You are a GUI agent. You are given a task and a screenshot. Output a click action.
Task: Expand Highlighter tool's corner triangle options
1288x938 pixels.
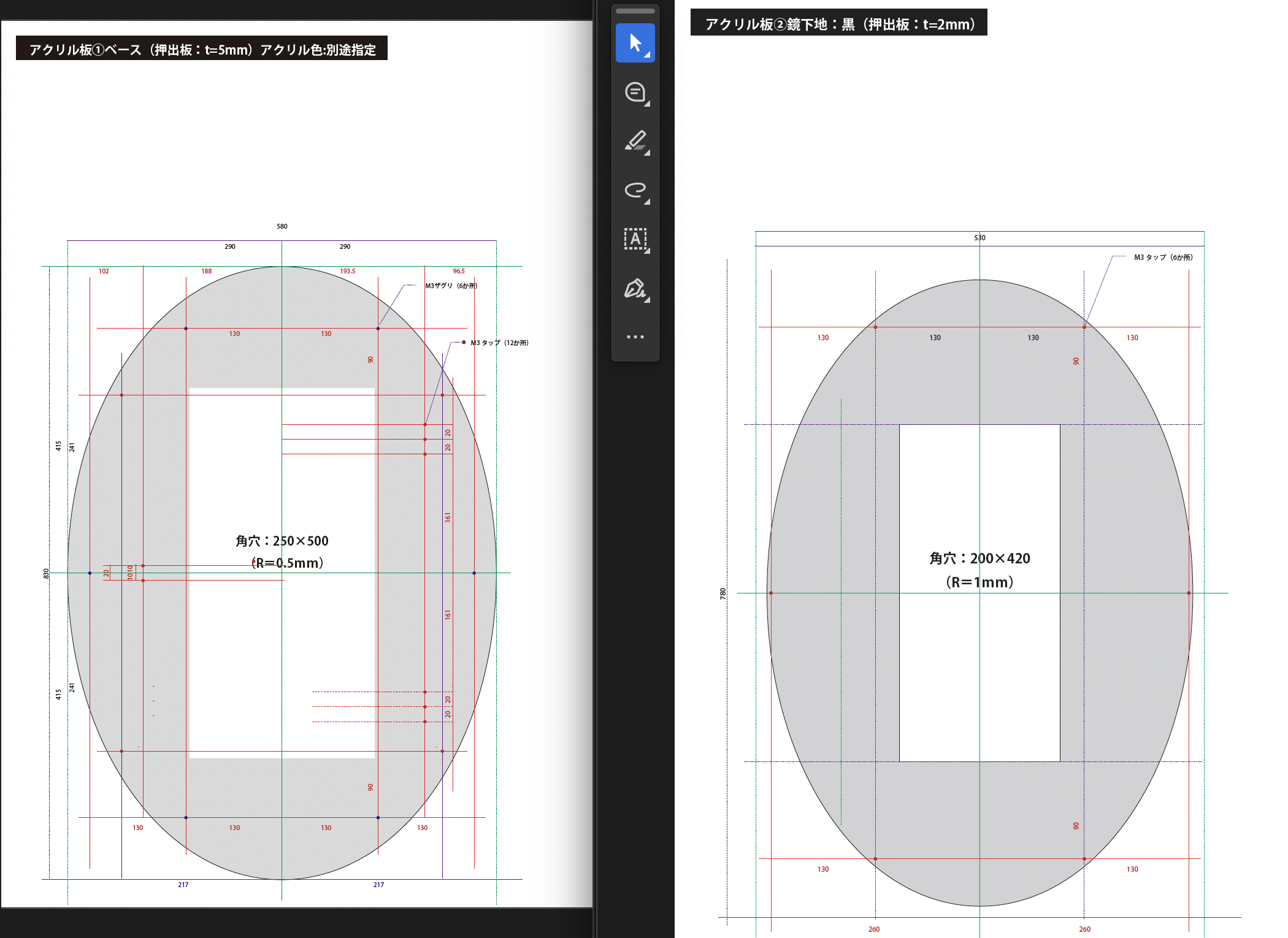coord(647,153)
